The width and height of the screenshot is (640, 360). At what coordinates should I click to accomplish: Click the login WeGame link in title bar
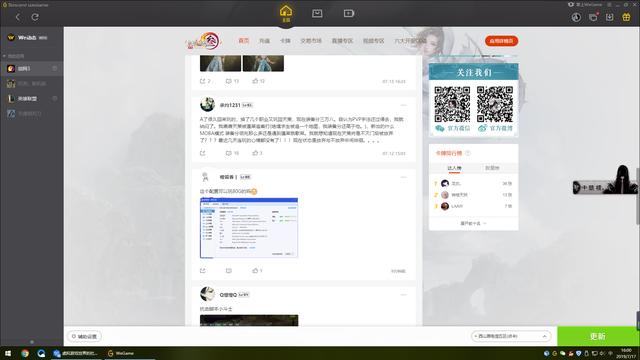coord(585,4)
